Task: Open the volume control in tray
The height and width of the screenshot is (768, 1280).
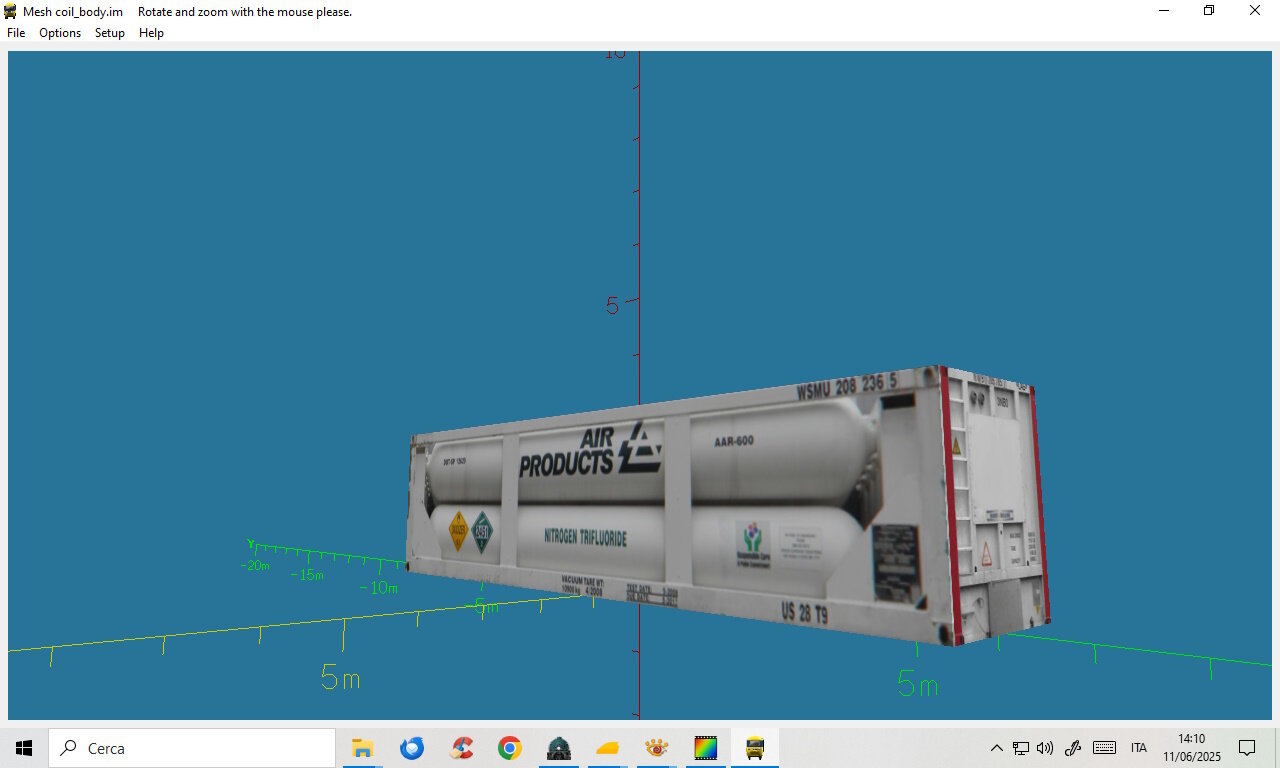Action: (1045, 748)
